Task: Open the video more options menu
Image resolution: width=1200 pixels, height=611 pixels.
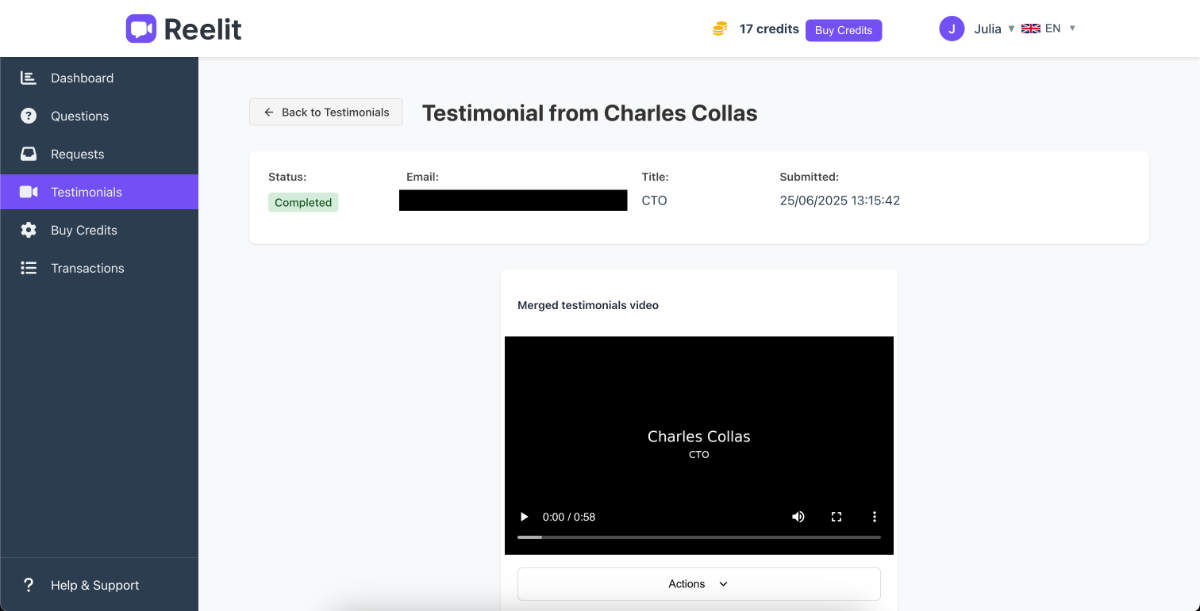Action: pos(874,517)
